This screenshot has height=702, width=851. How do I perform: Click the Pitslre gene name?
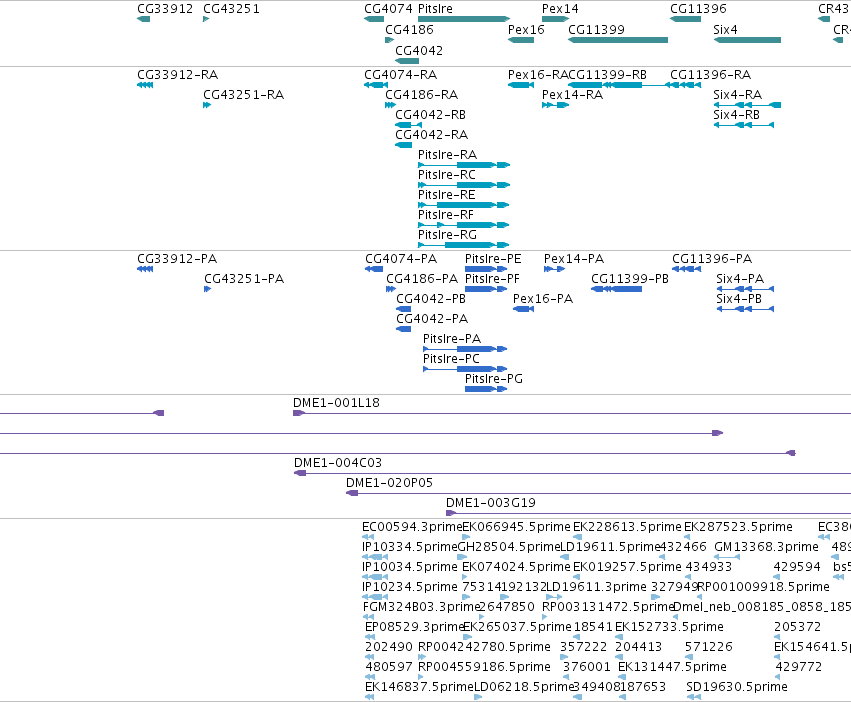click(435, 9)
